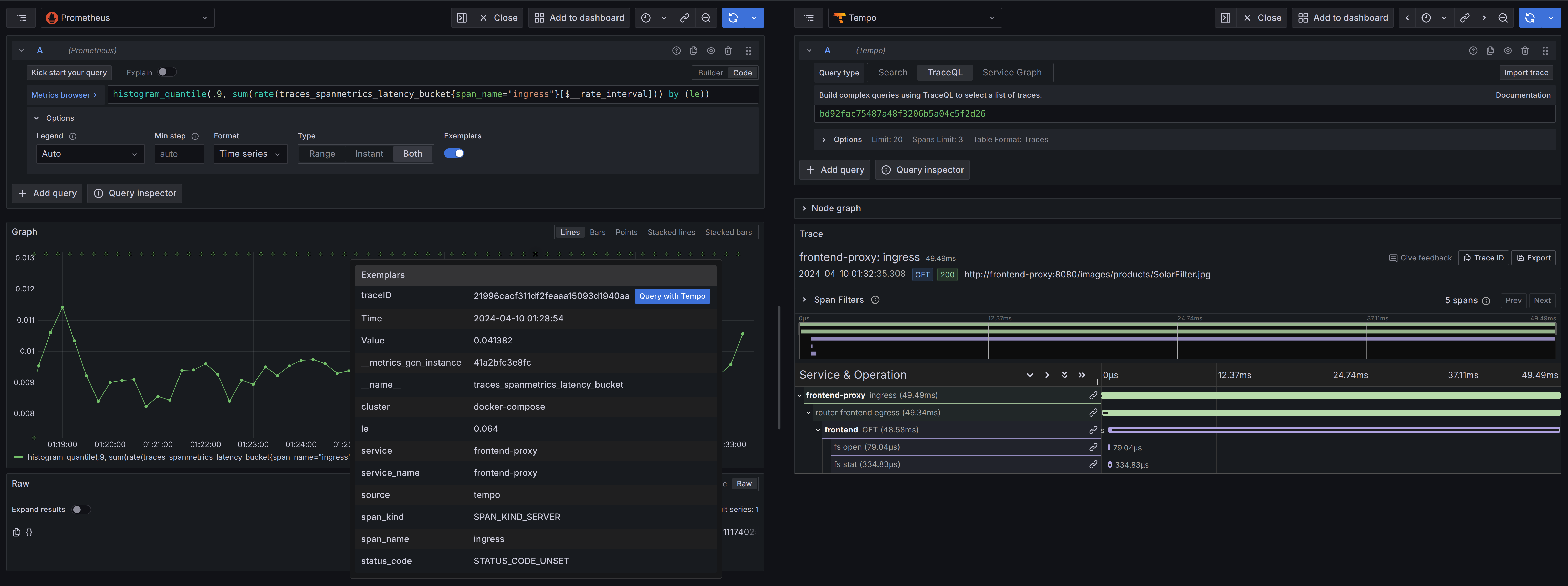Viewport: 1568px width, 586px height.
Task: Delete the Prometheus query A with trash icon
Action: point(728,50)
